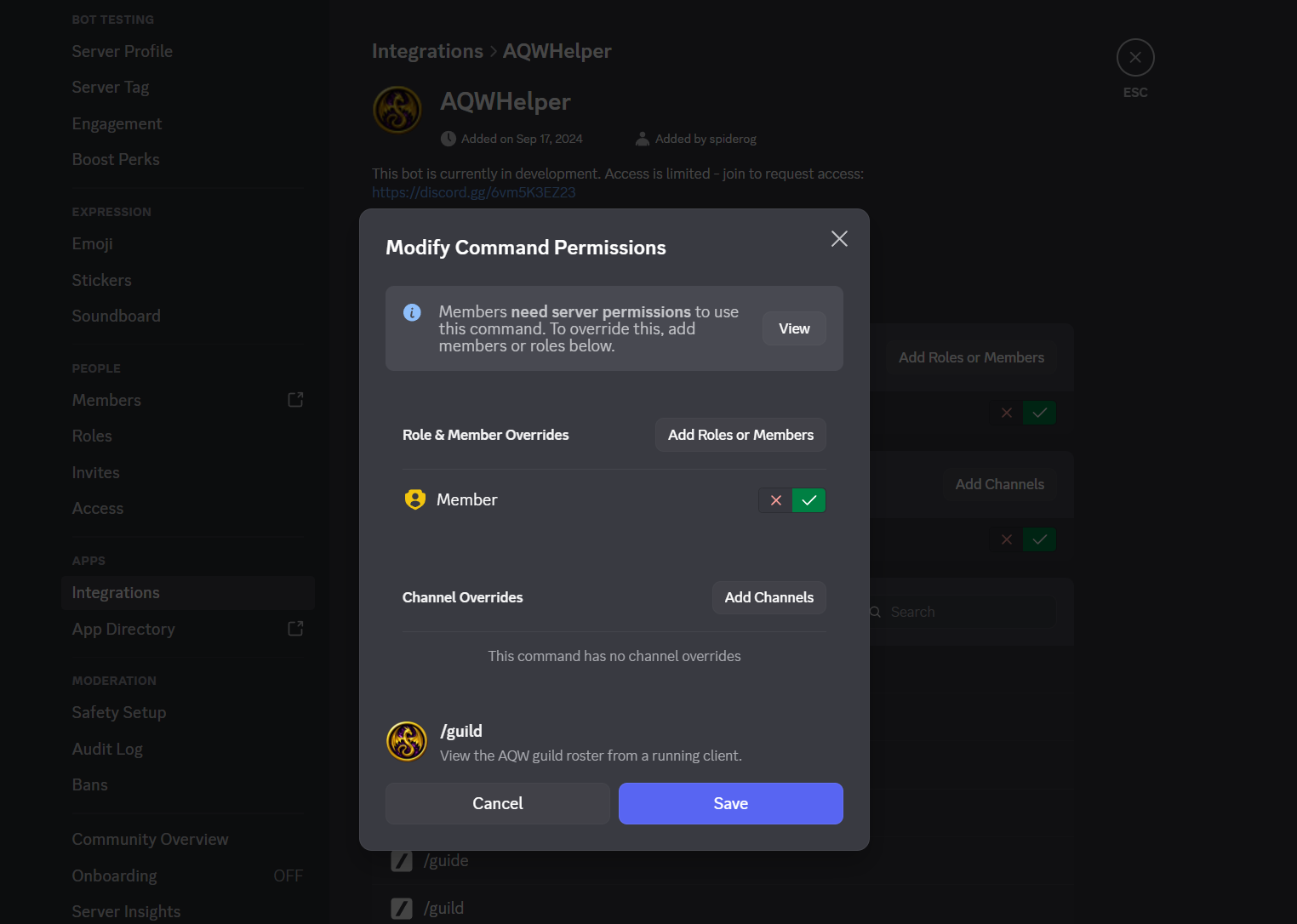
Task: Open App Directory
Action: coord(188,629)
